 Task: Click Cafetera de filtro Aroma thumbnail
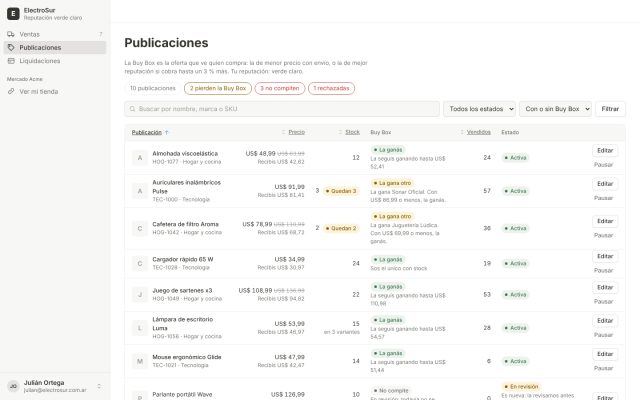pos(140,228)
